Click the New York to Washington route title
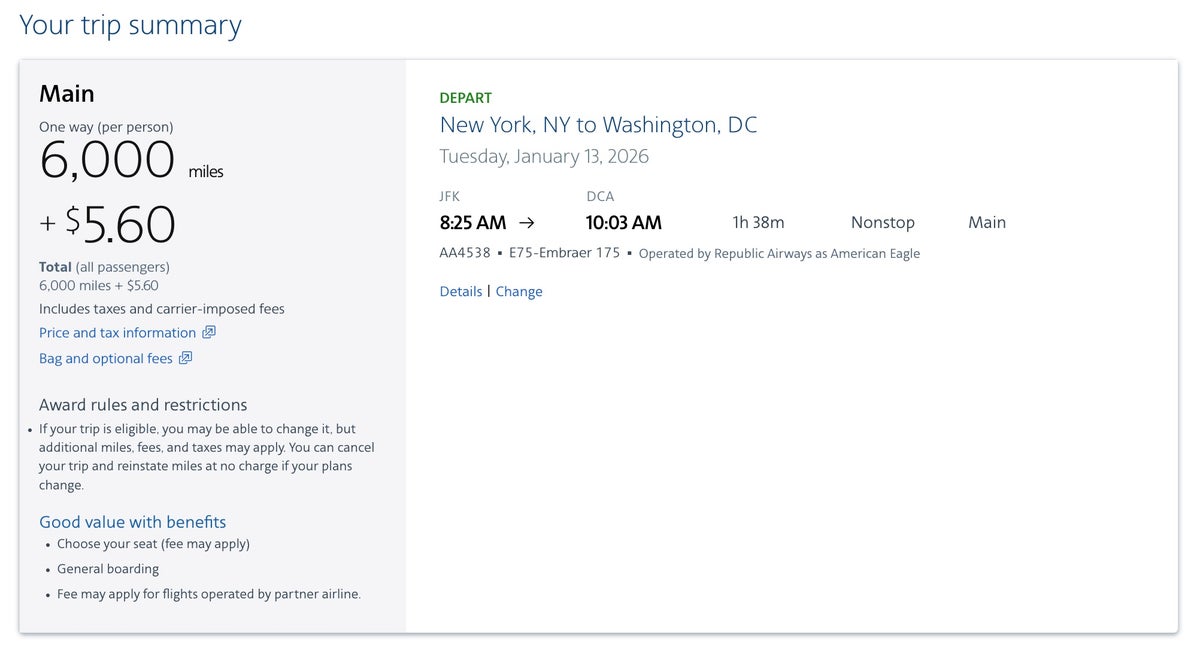The height and width of the screenshot is (651, 1200). point(598,125)
